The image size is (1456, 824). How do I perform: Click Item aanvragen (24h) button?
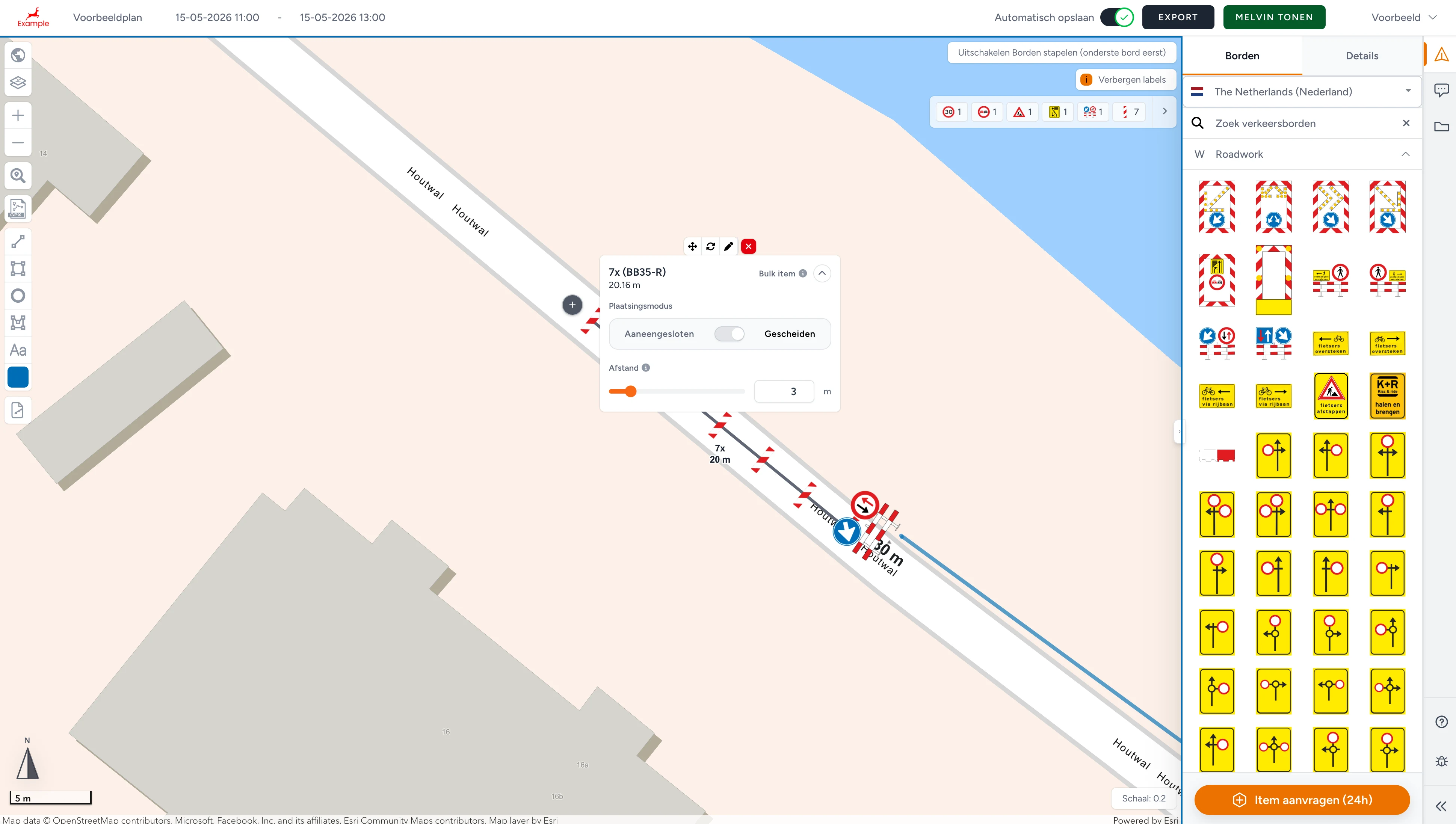click(x=1302, y=800)
